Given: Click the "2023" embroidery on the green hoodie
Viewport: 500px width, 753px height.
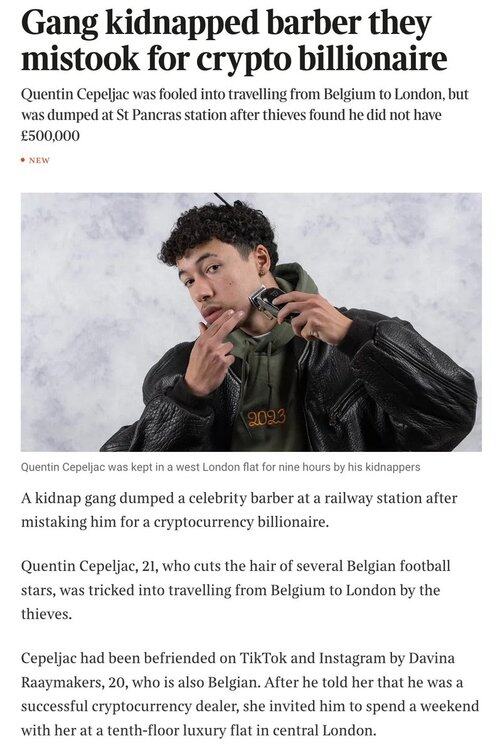Looking at the screenshot, I should pos(267,418).
